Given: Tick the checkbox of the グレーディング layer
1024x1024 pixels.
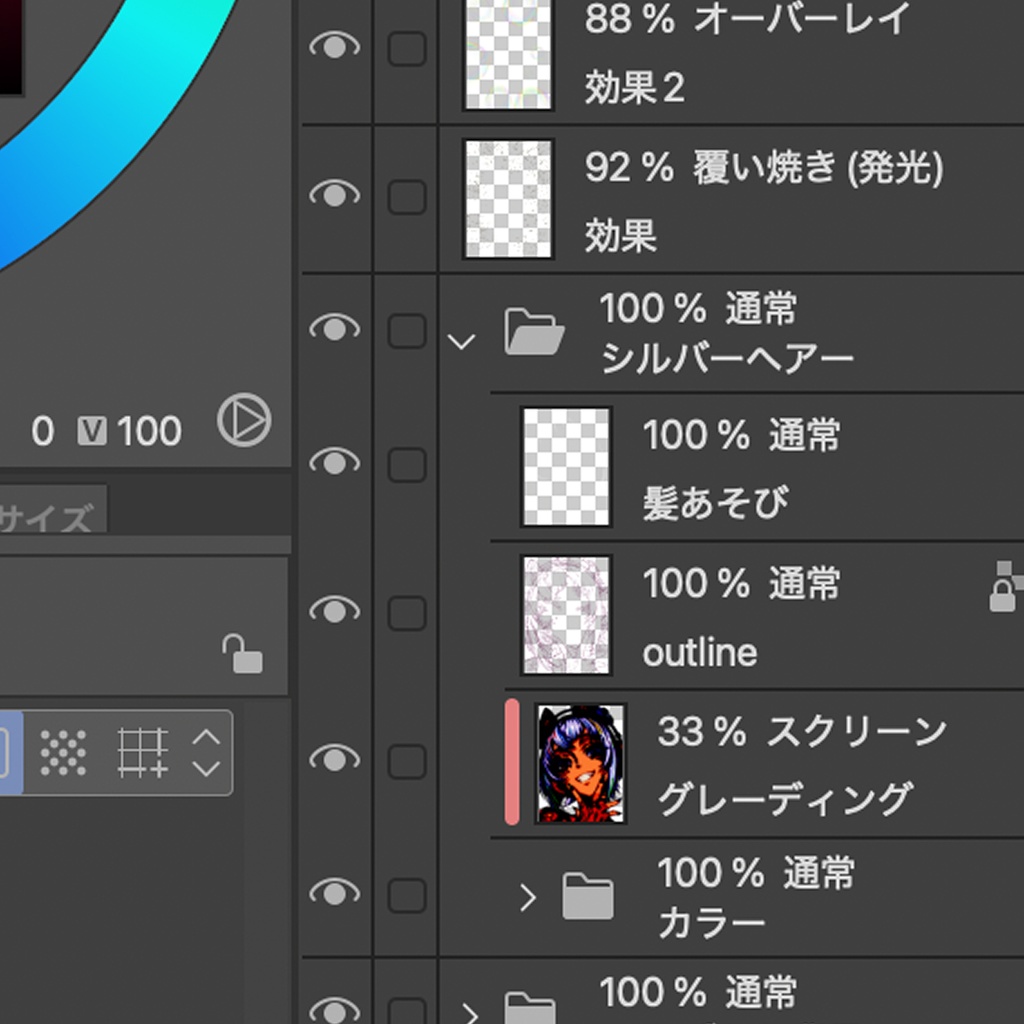Looking at the screenshot, I should point(407,761).
